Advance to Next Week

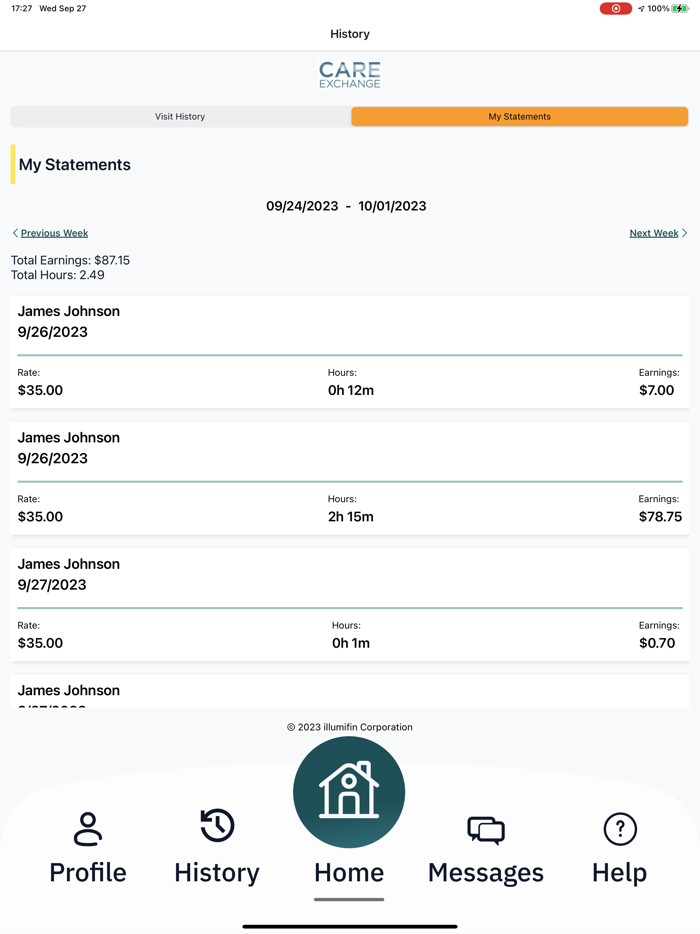pyautogui.click(x=655, y=232)
